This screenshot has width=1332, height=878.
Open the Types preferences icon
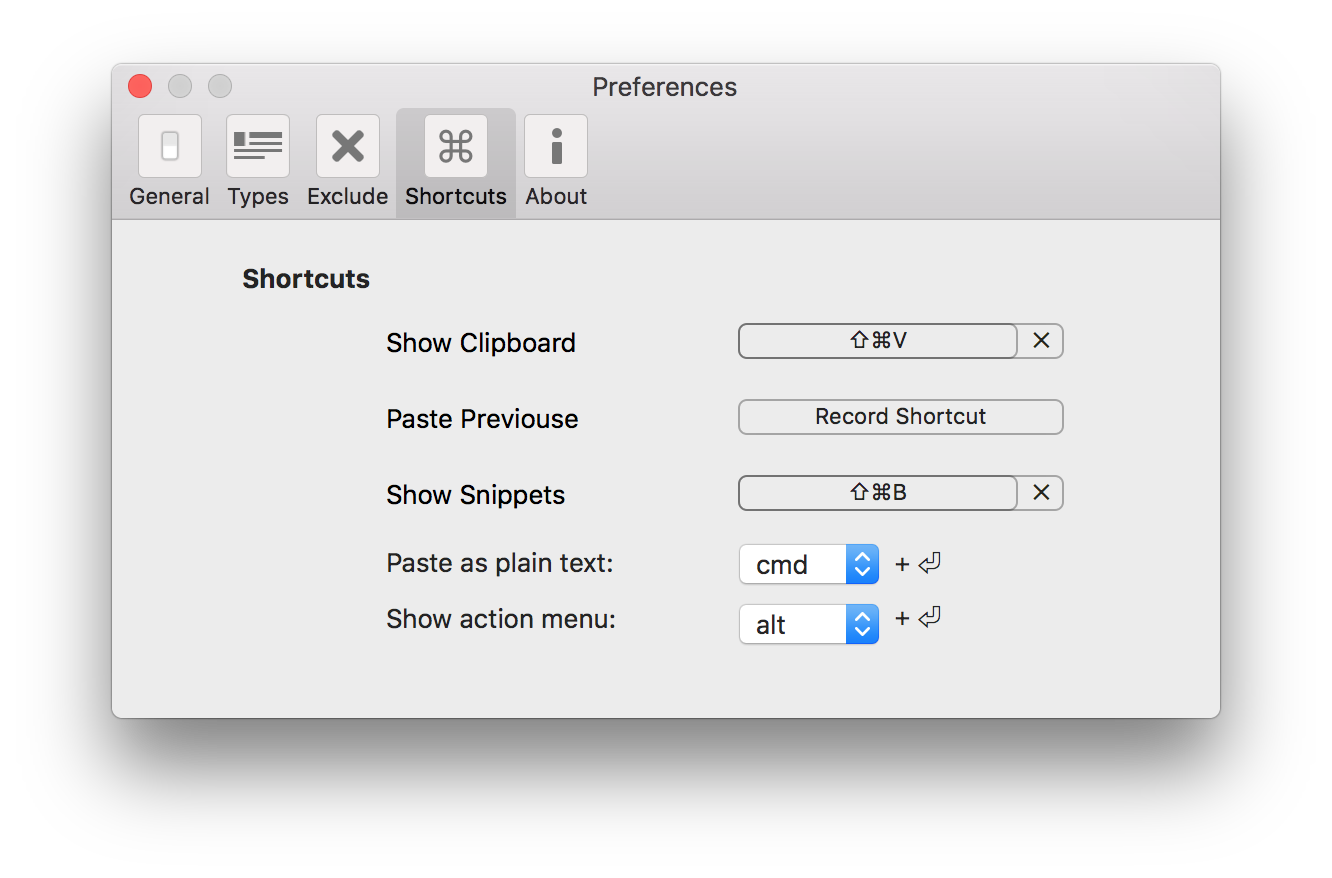coord(258,146)
